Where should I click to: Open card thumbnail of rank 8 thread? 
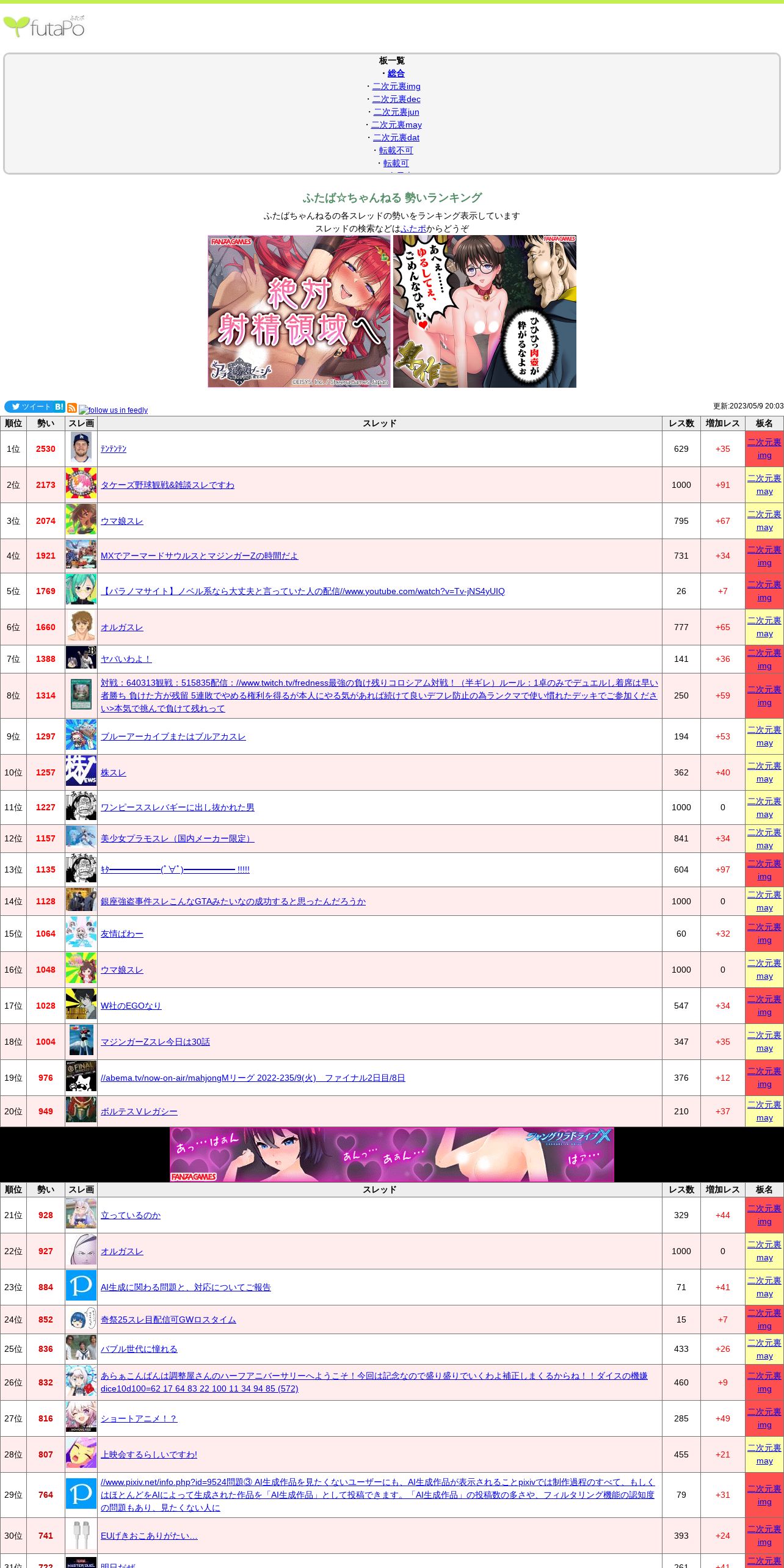coord(81,695)
